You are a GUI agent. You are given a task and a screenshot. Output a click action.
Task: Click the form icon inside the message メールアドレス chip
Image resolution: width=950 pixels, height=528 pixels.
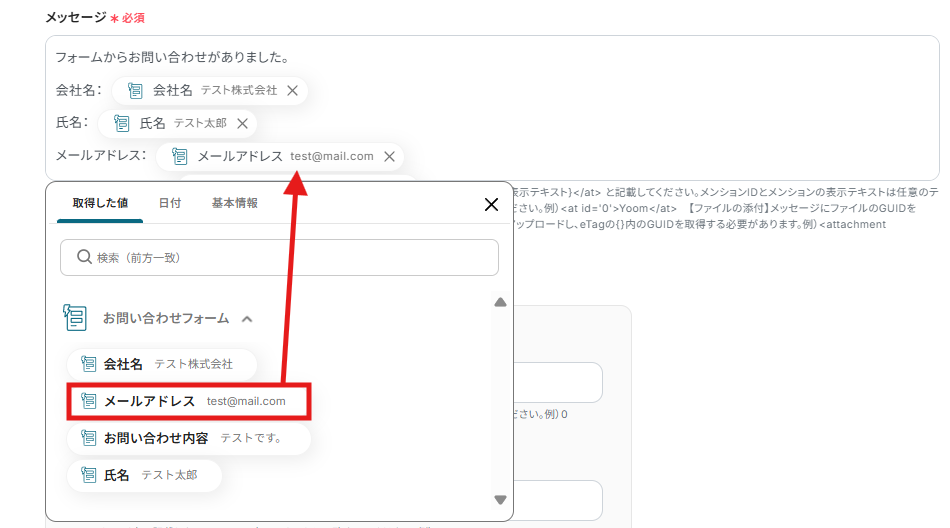(x=180, y=156)
